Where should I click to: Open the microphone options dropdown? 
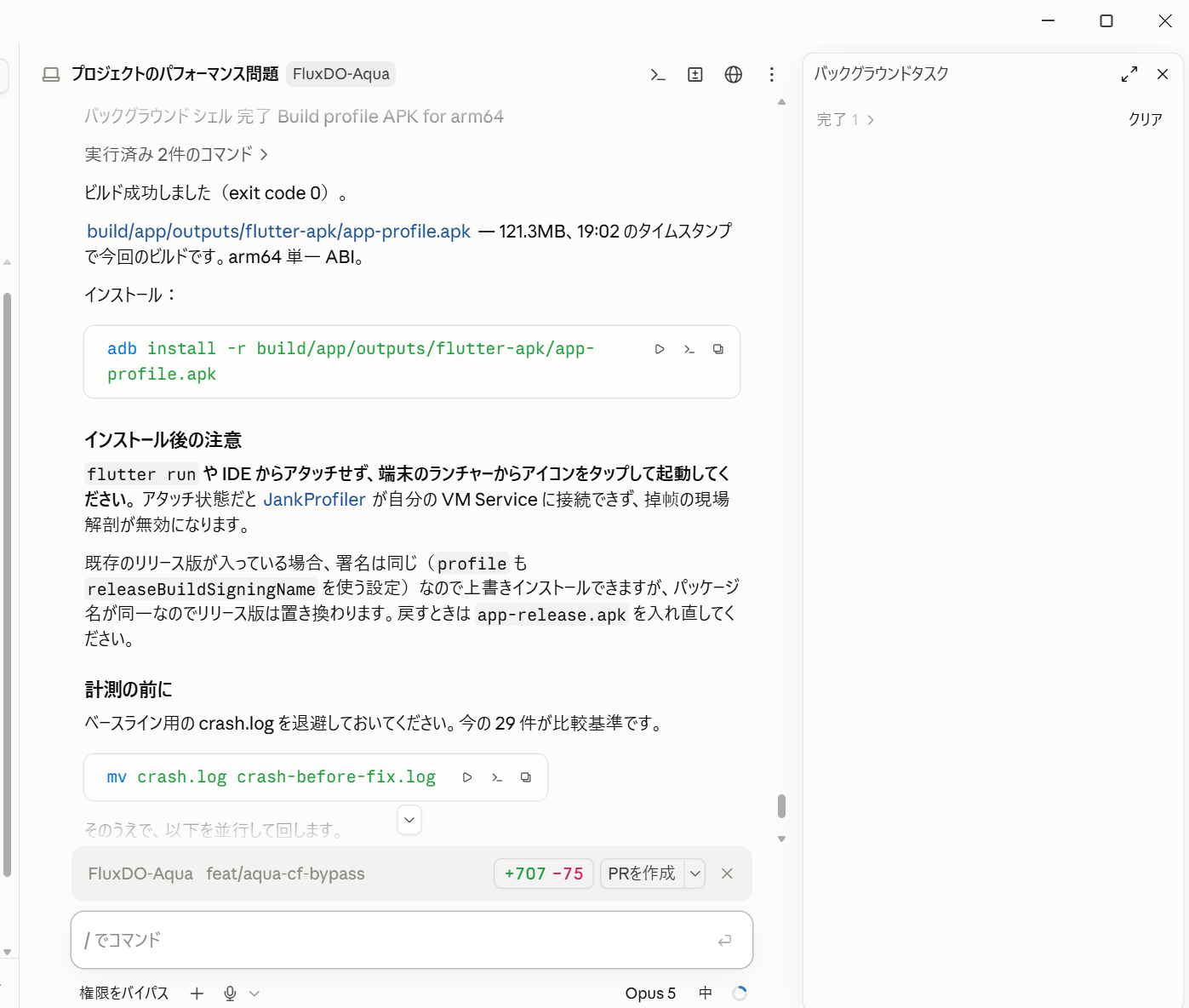click(254, 994)
